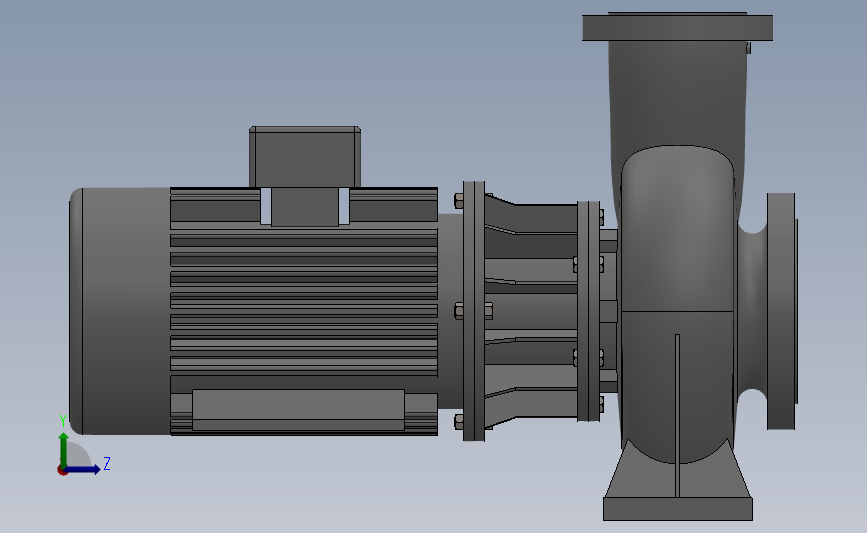Select the pump suction flange on right side
The height and width of the screenshot is (533, 867).
click(x=781, y=311)
